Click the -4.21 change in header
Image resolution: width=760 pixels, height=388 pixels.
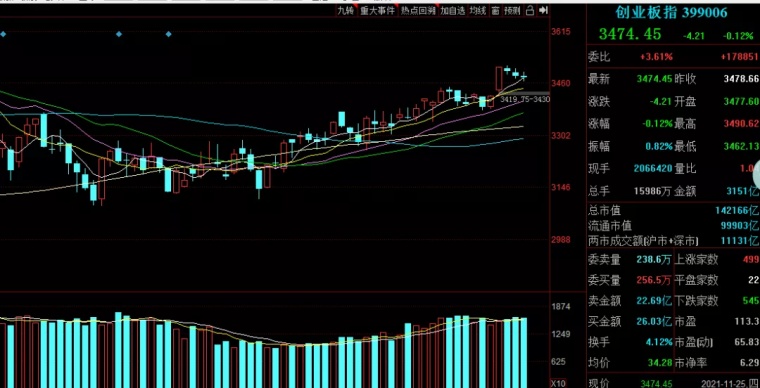click(694, 36)
